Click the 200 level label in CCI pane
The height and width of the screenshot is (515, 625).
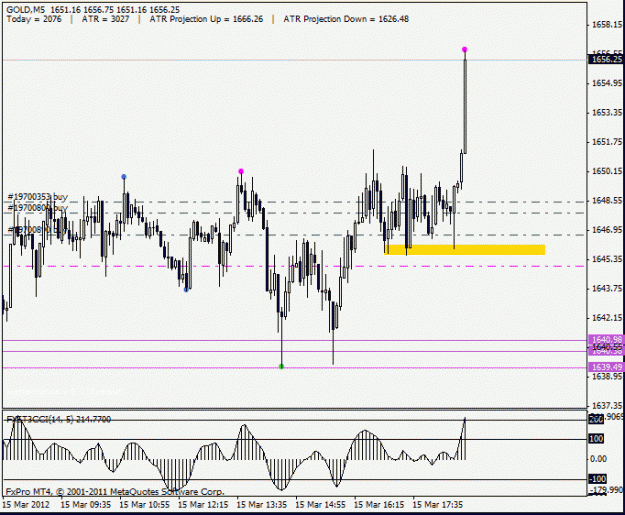pos(596,419)
